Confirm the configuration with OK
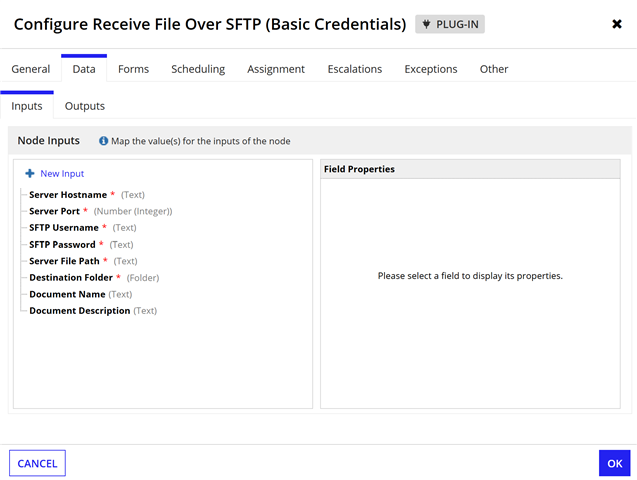 (x=614, y=463)
